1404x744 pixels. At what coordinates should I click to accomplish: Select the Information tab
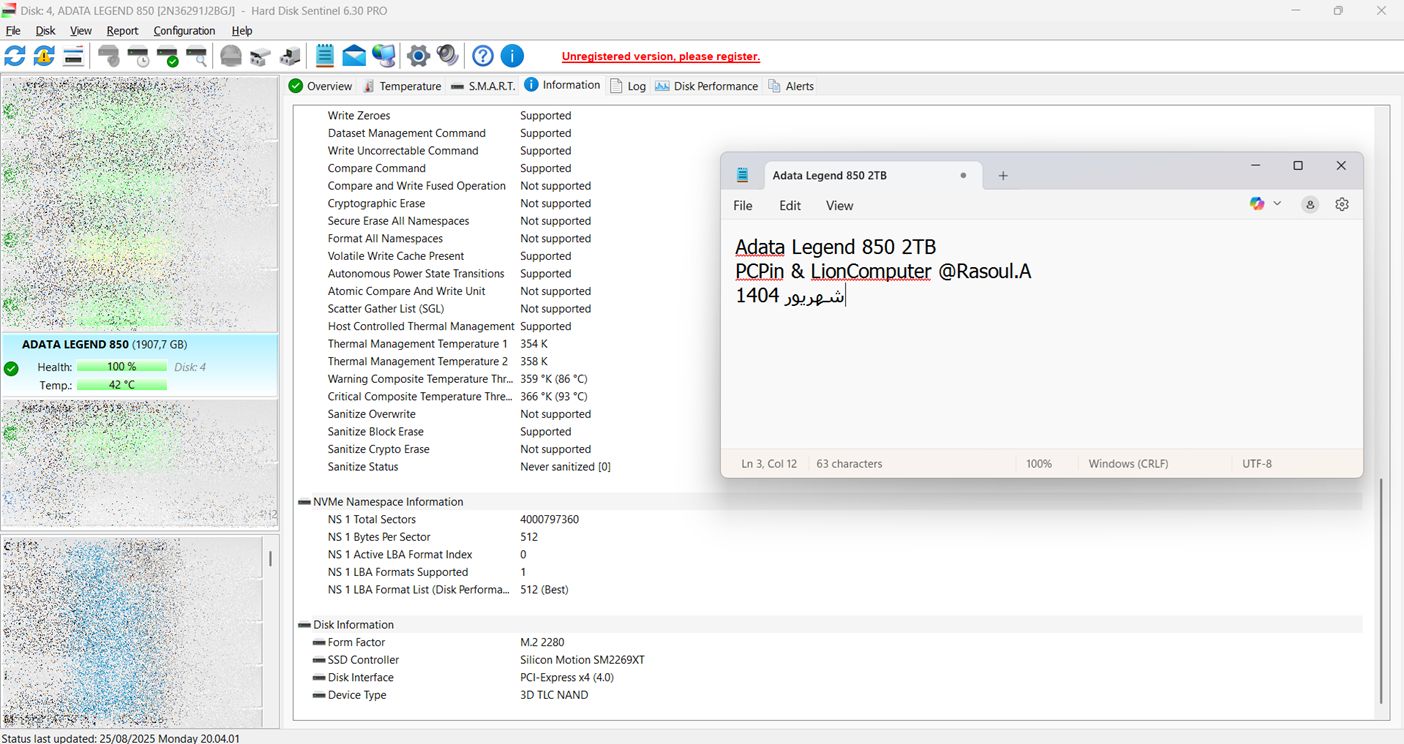(x=562, y=85)
